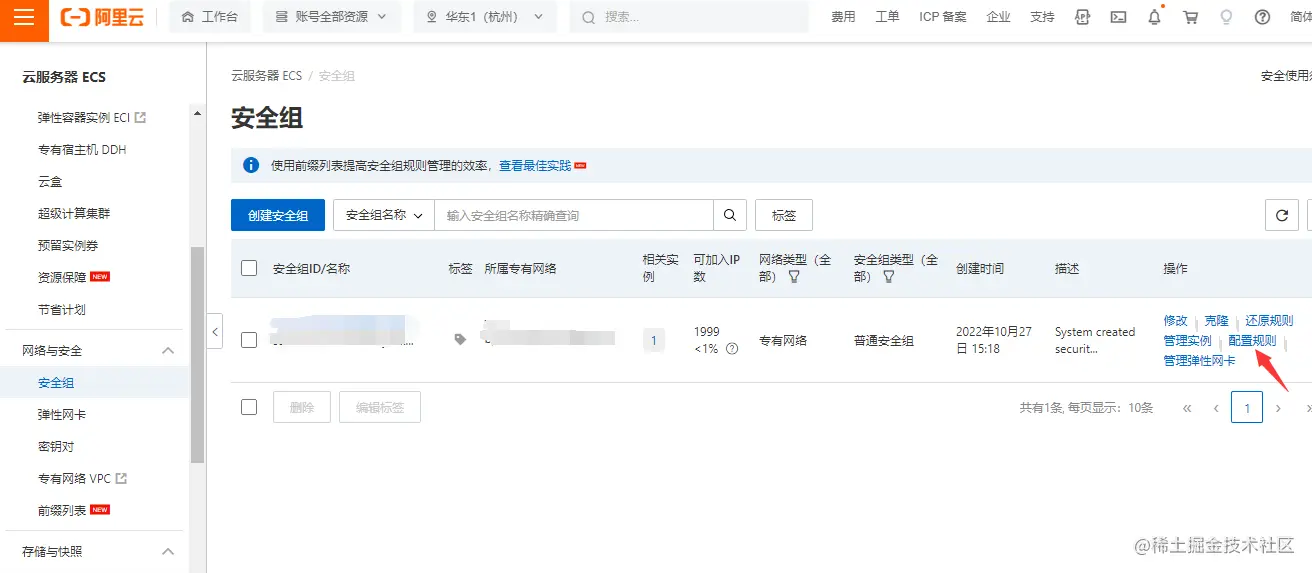Open the orange hamburger menu

pyautogui.click(x=24, y=18)
